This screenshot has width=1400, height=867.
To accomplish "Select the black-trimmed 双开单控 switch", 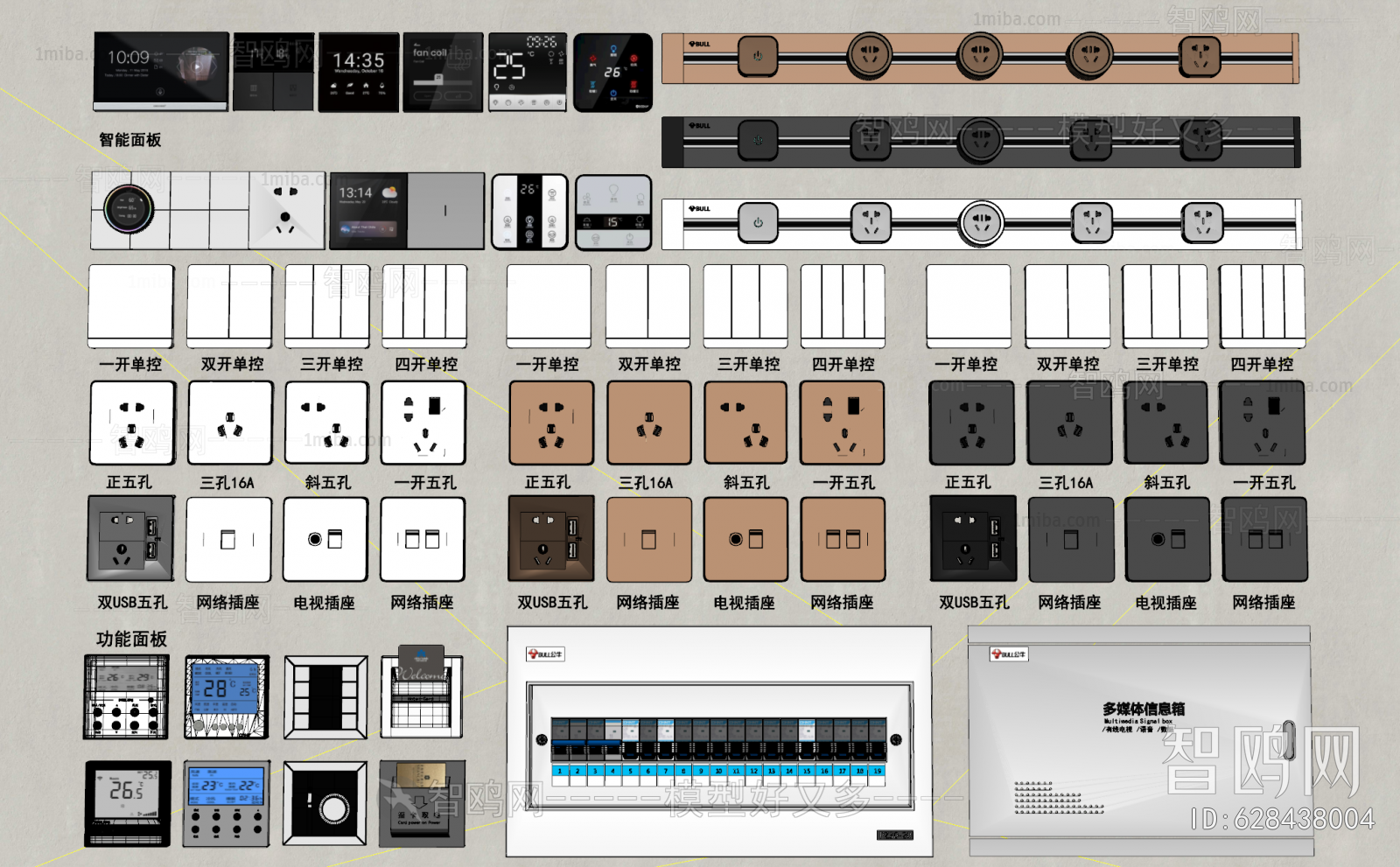I will pyautogui.click(x=1067, y=306).
